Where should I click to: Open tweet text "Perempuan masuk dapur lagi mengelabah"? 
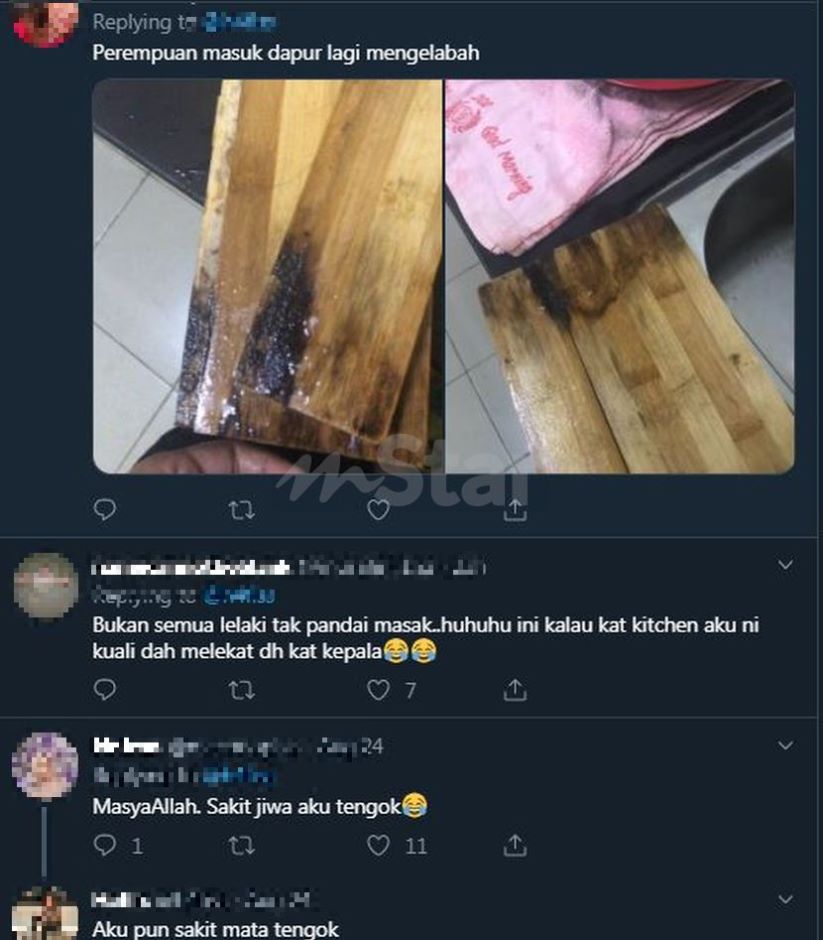[x=286, y=53]
